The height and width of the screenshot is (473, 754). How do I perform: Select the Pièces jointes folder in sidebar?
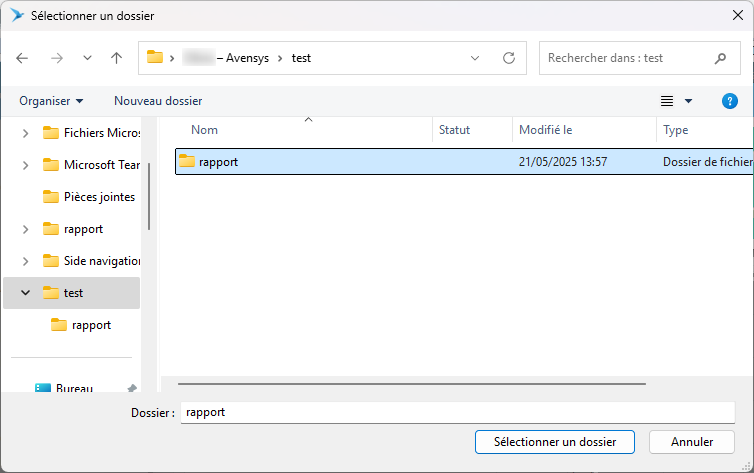click(x=99, y=197)
